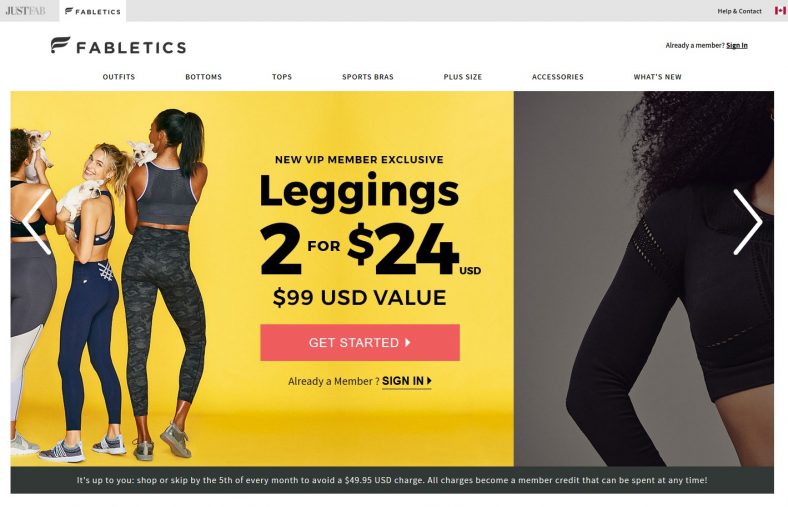
Task: Open the Sports Bras category
Action: [x=368, y=77]
